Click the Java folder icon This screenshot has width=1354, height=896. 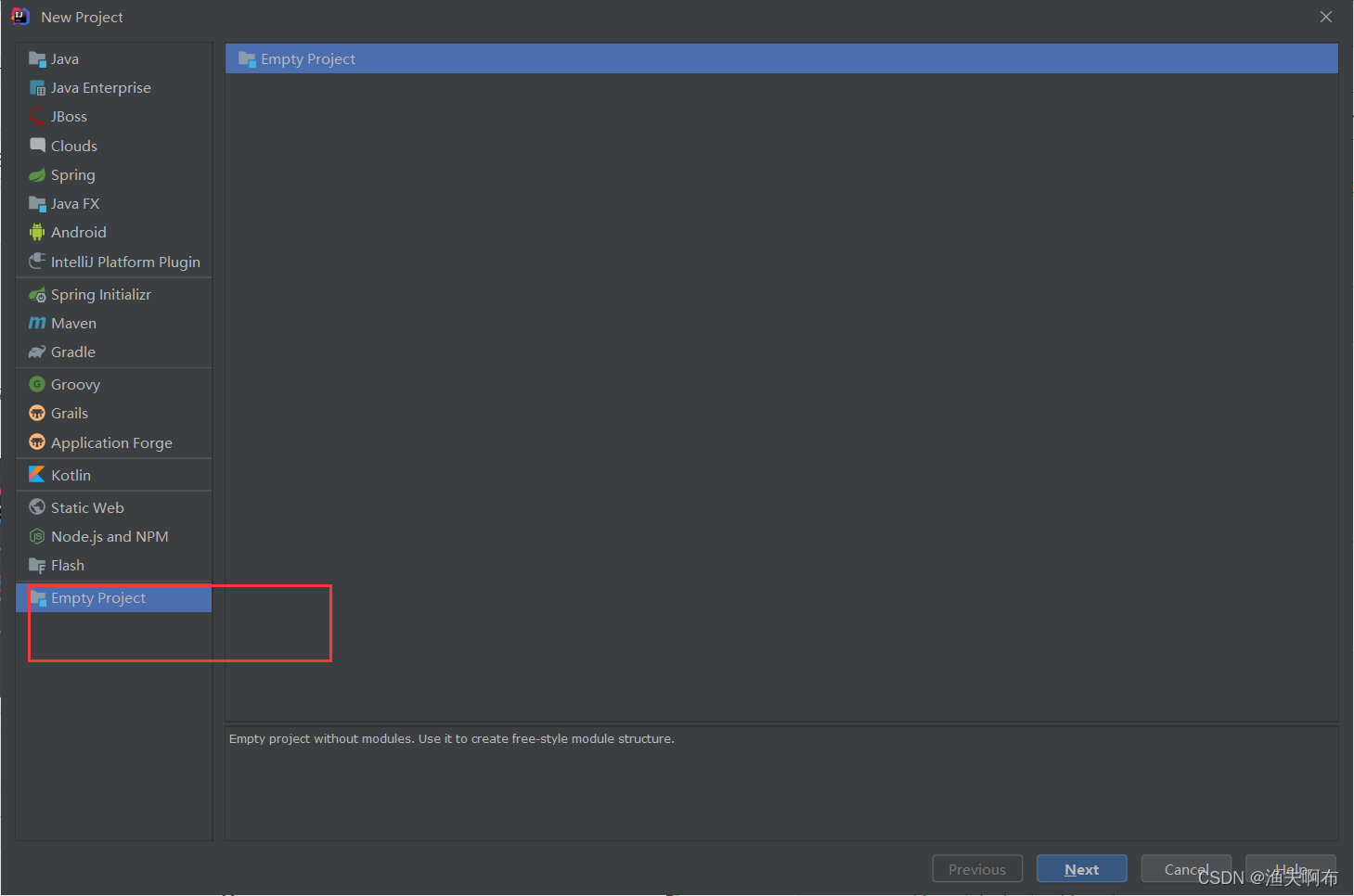click(x=37, y=59)
